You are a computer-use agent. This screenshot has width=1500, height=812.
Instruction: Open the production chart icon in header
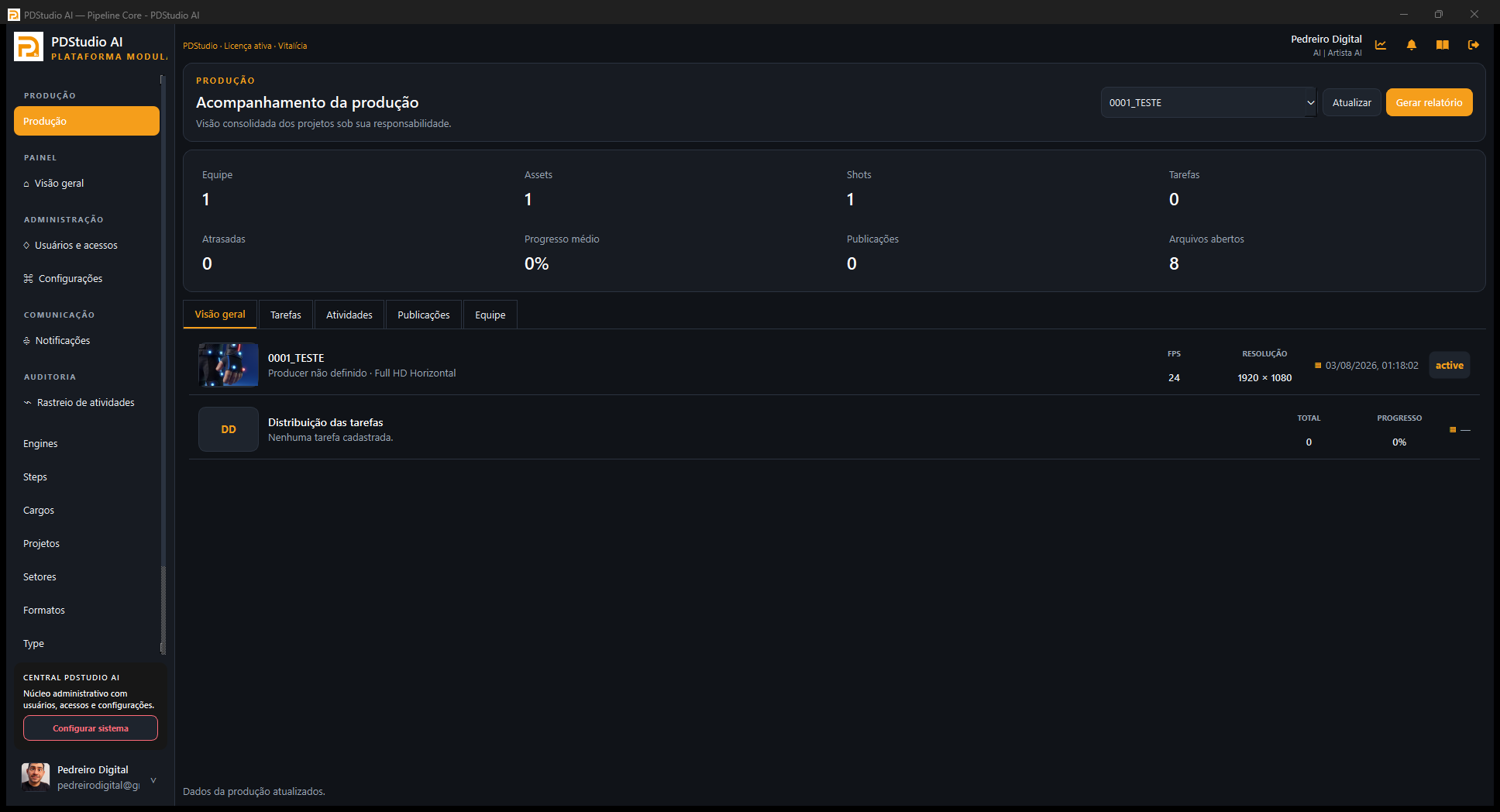(1381, 45)
